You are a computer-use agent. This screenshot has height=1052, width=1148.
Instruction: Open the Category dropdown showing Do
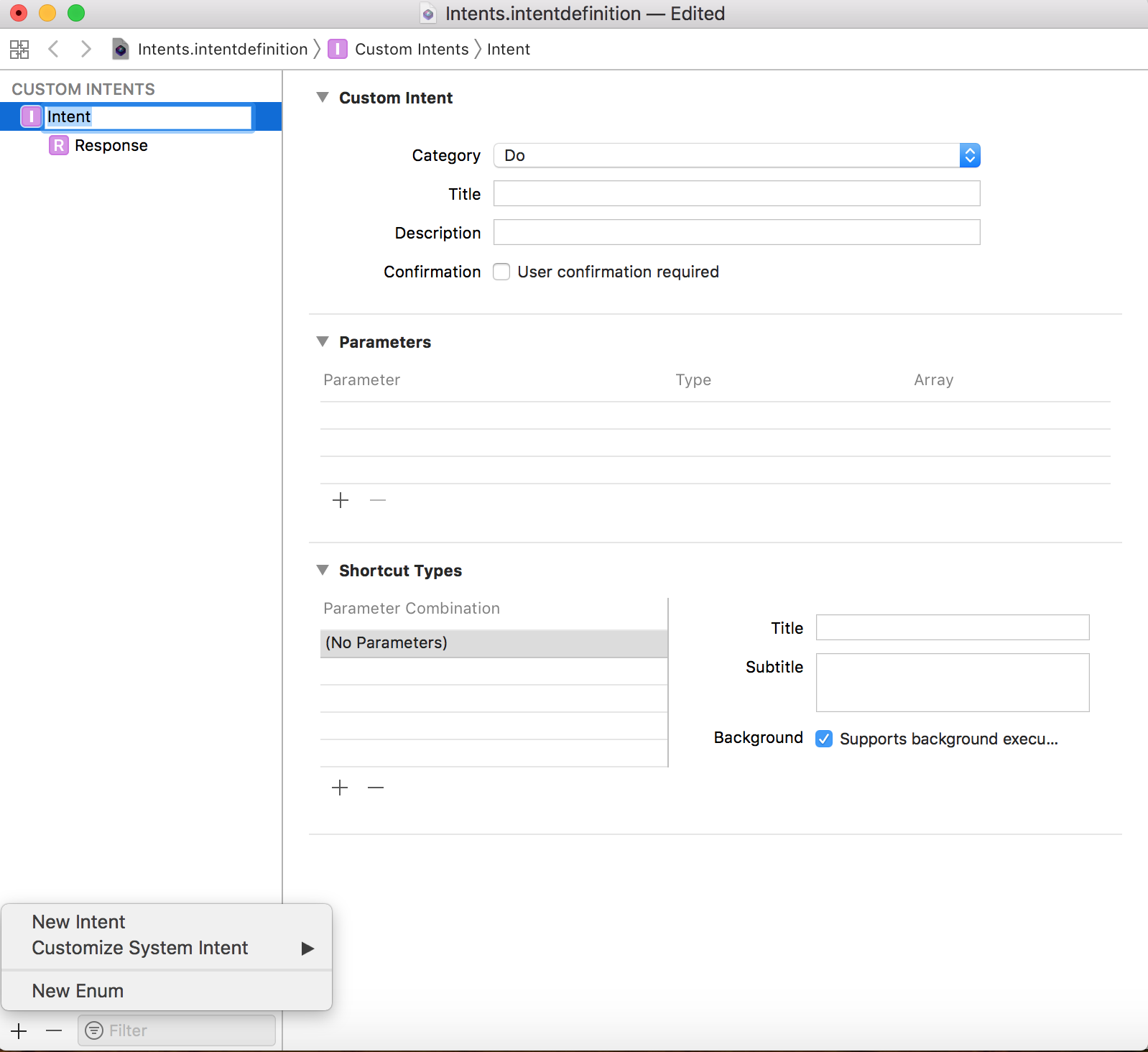[x=737, y=155]
